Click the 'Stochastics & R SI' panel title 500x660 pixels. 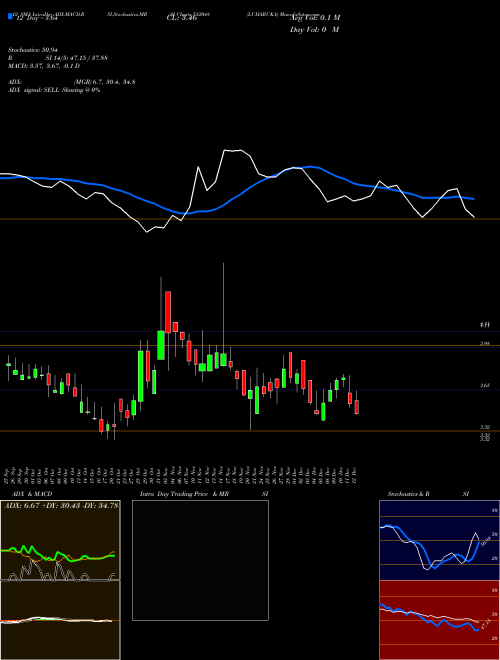(428, 494)
